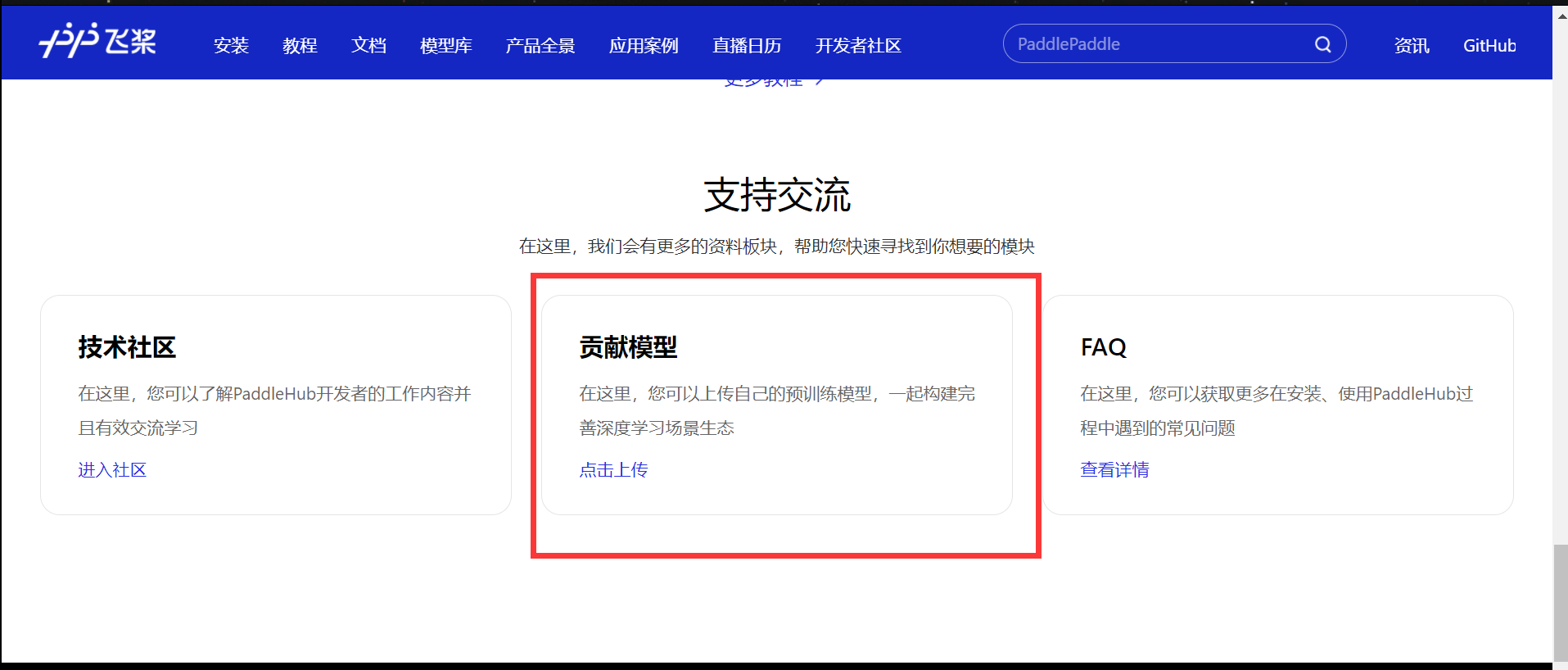
Task: Select 产品全景 in the navigation bar
Action: (540, 46)
